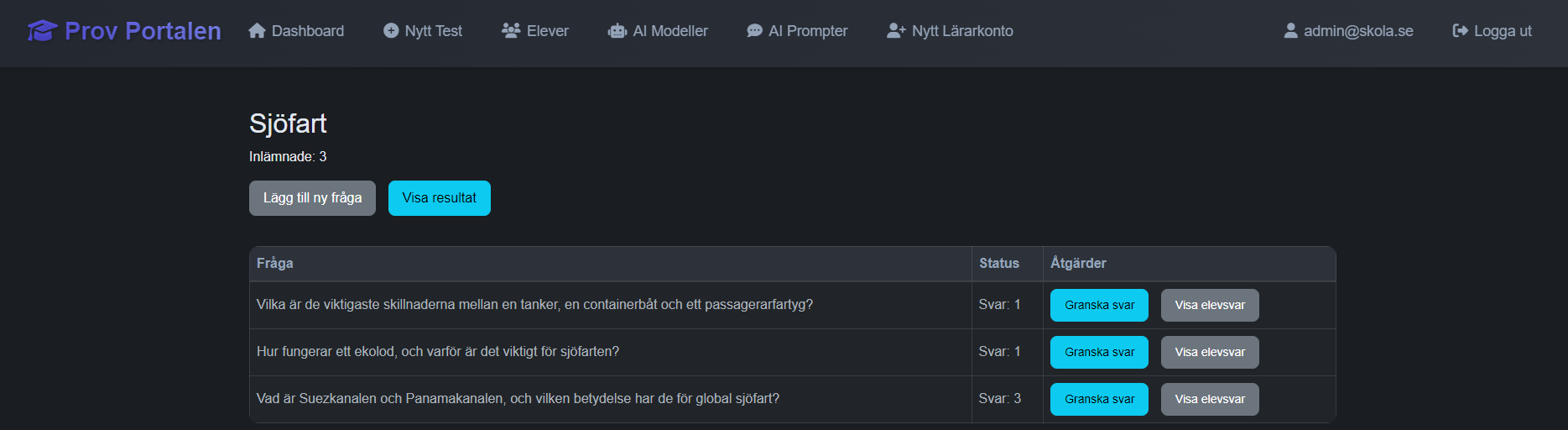Click the Elever group icon
Image resolution: width=1568 pixels, height=430 pixels.
(511, 30)
